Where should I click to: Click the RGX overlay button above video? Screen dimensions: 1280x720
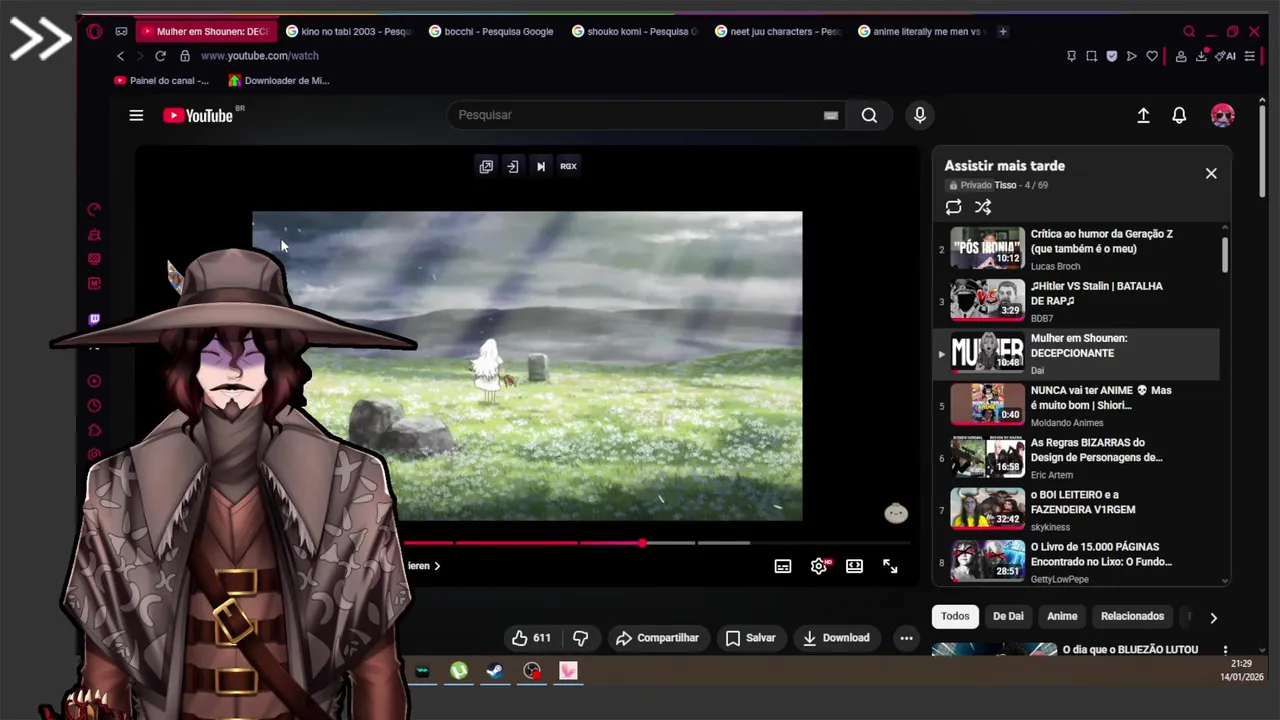pos(568,167)
